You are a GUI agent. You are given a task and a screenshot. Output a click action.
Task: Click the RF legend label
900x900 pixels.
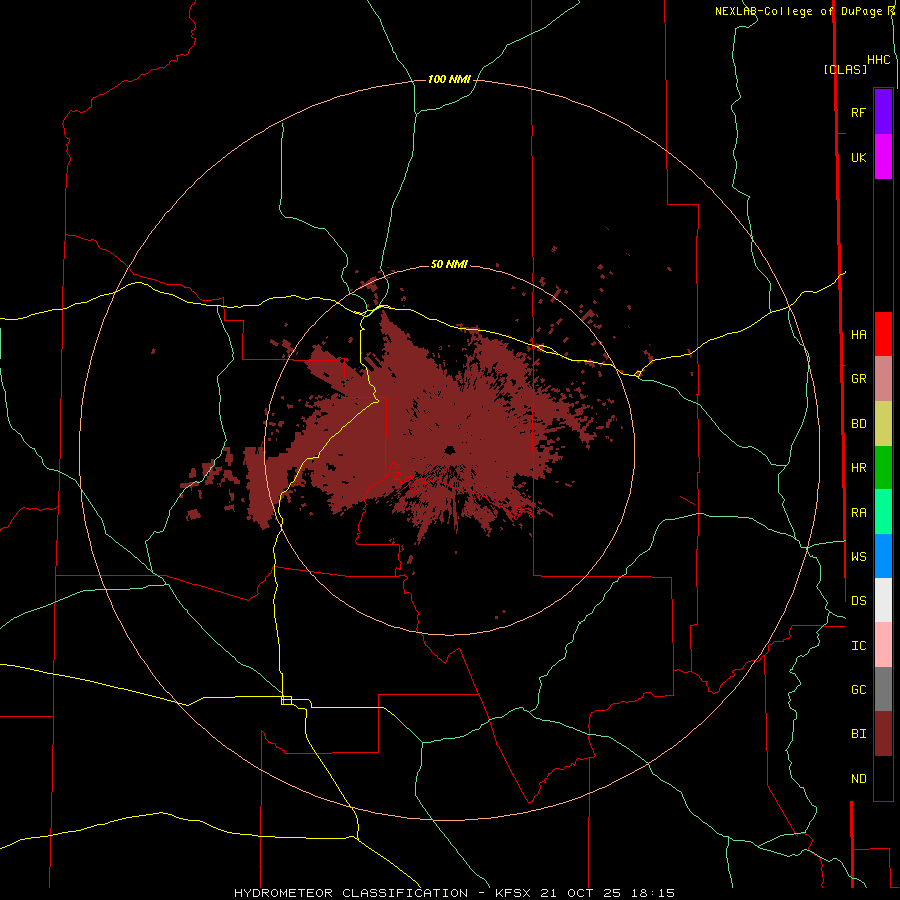click(859, 112)
